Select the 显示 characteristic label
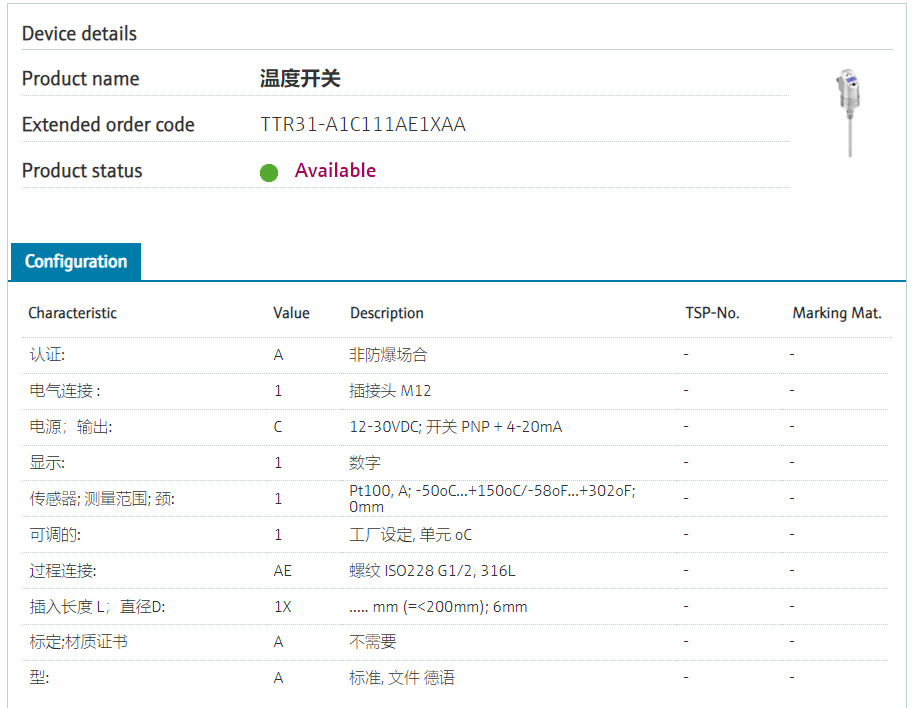The image size is (916, 708). [x=47, y=463]
